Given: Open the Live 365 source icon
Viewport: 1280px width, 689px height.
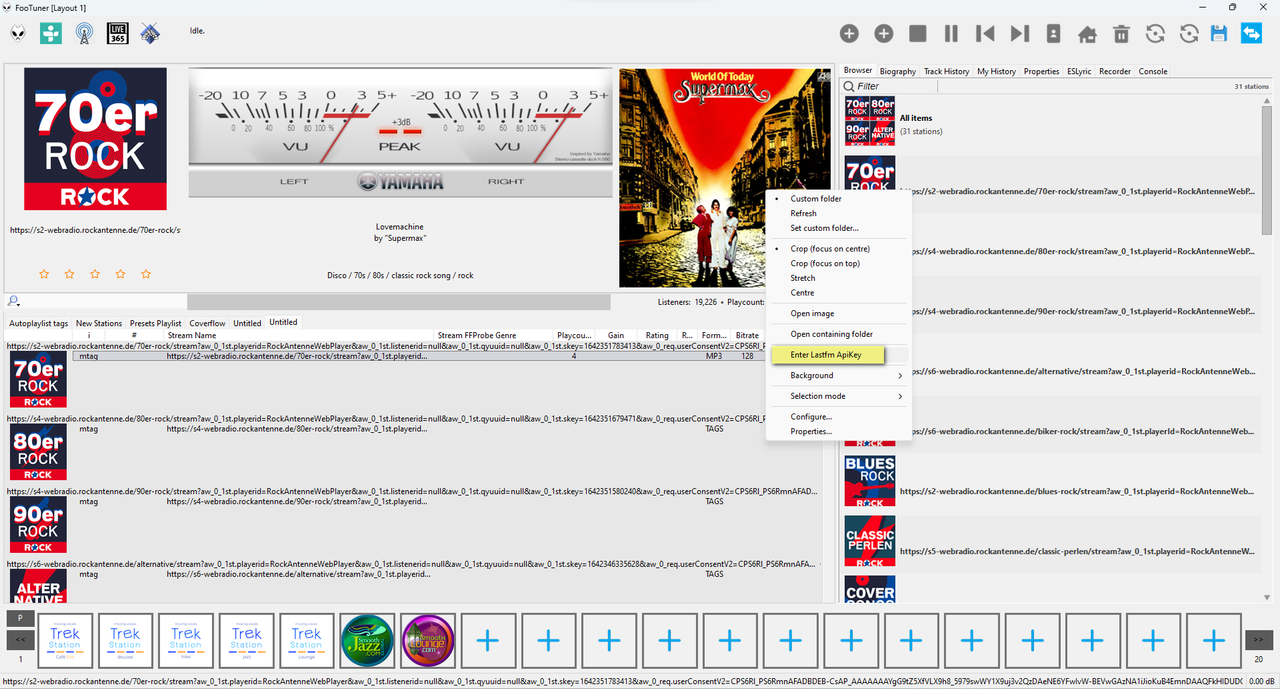Looking at the screenshot, I should [x=117, y=33].
